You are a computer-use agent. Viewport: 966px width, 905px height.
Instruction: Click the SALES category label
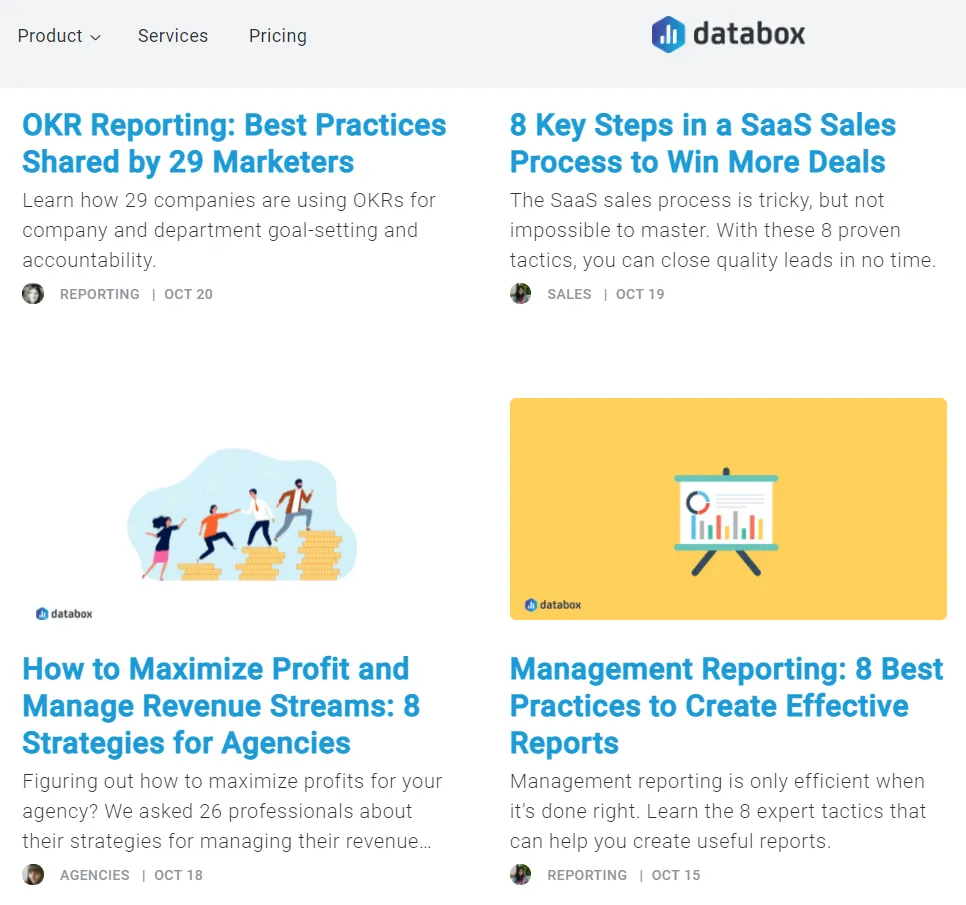pyautogui.click(x=568, y=294)
